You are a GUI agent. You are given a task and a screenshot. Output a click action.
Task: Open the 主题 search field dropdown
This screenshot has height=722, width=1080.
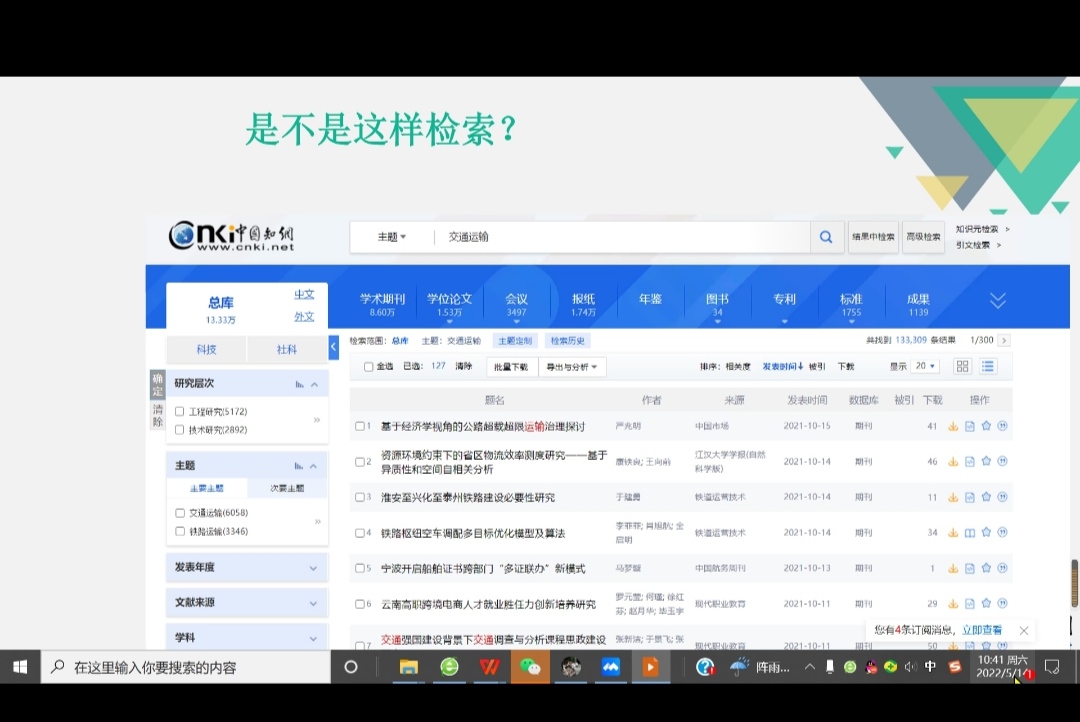pyautogui.click(x=391, y=237)
